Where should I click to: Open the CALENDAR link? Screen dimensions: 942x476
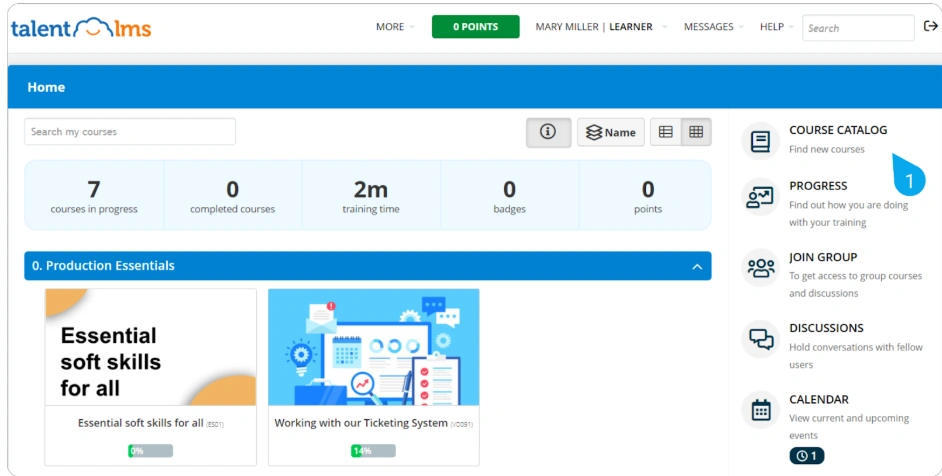point(818,399)
